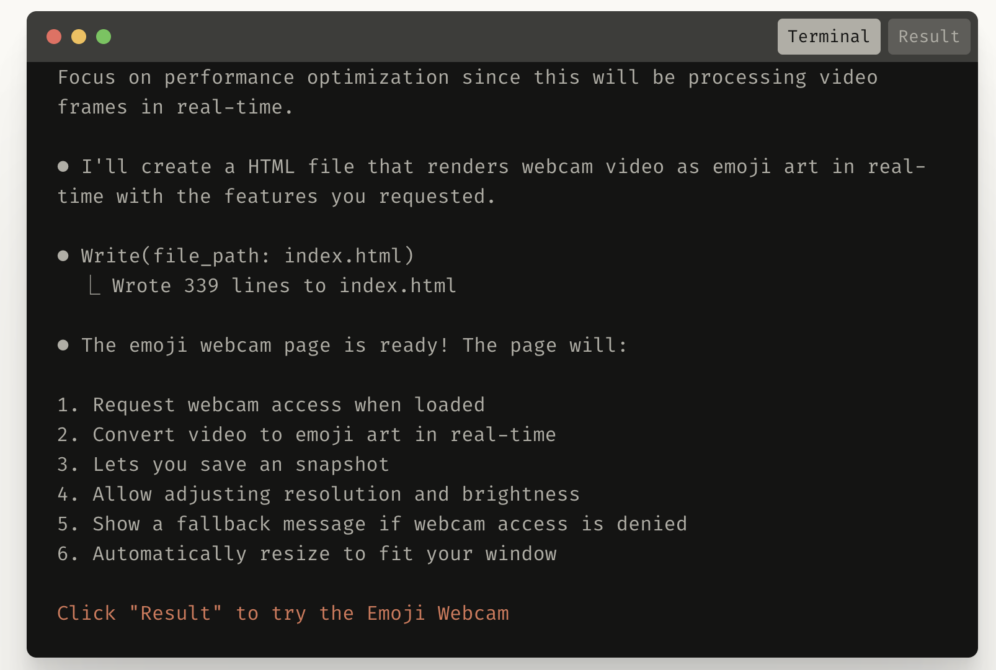Click the bullet beside Write(file_path: index.html)

63,256
